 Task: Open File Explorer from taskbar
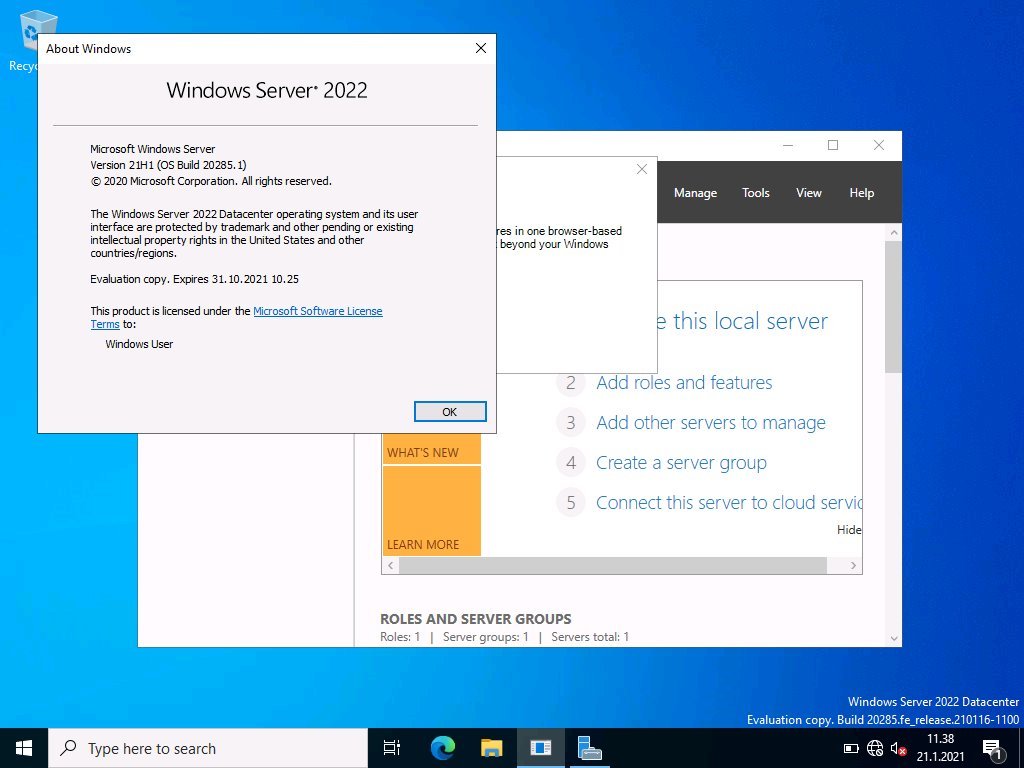coord(492,748)
